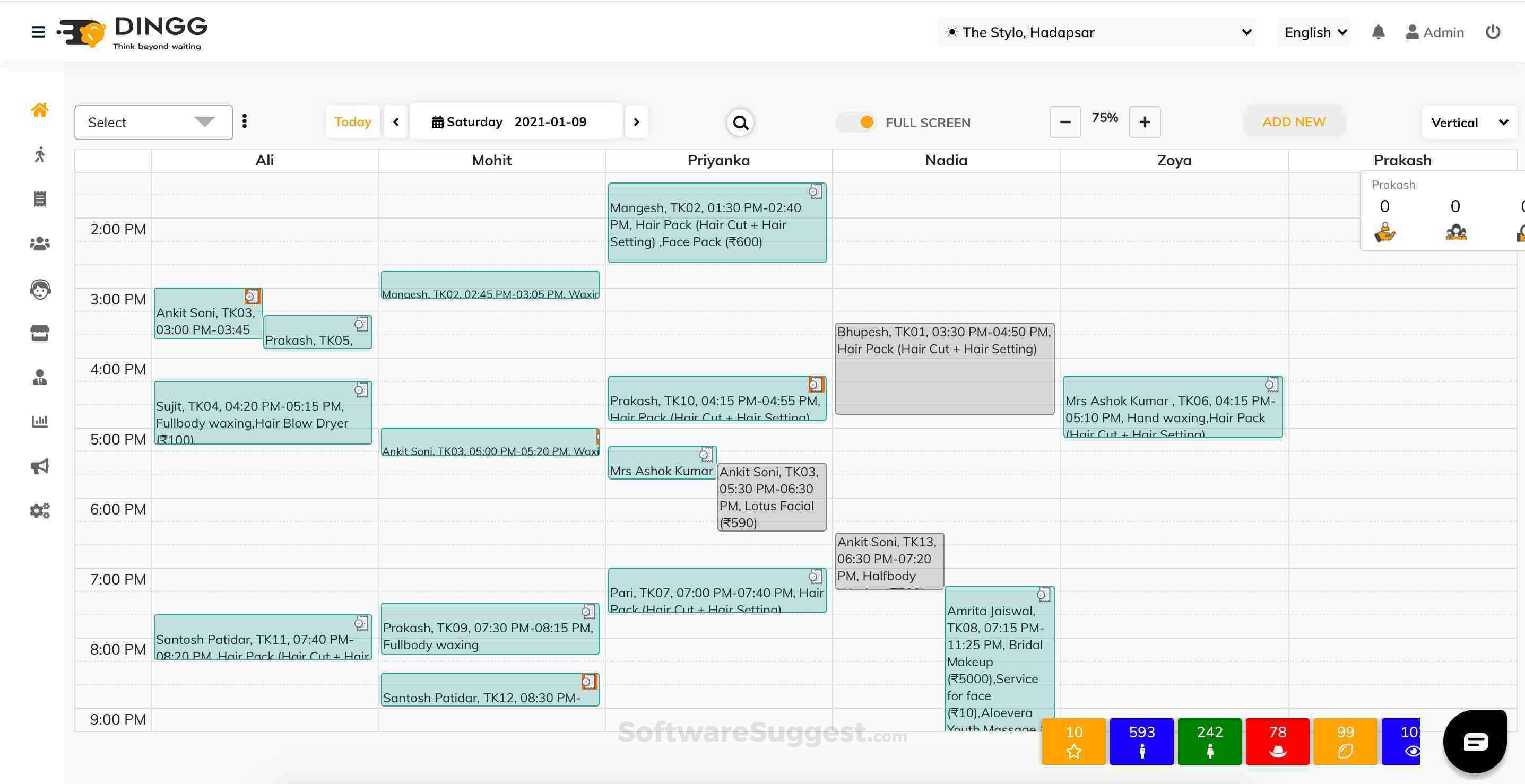This screenshot has width=1525, height=784.
Task: Click the blue eye counter tile
Action: point(1401,742)
